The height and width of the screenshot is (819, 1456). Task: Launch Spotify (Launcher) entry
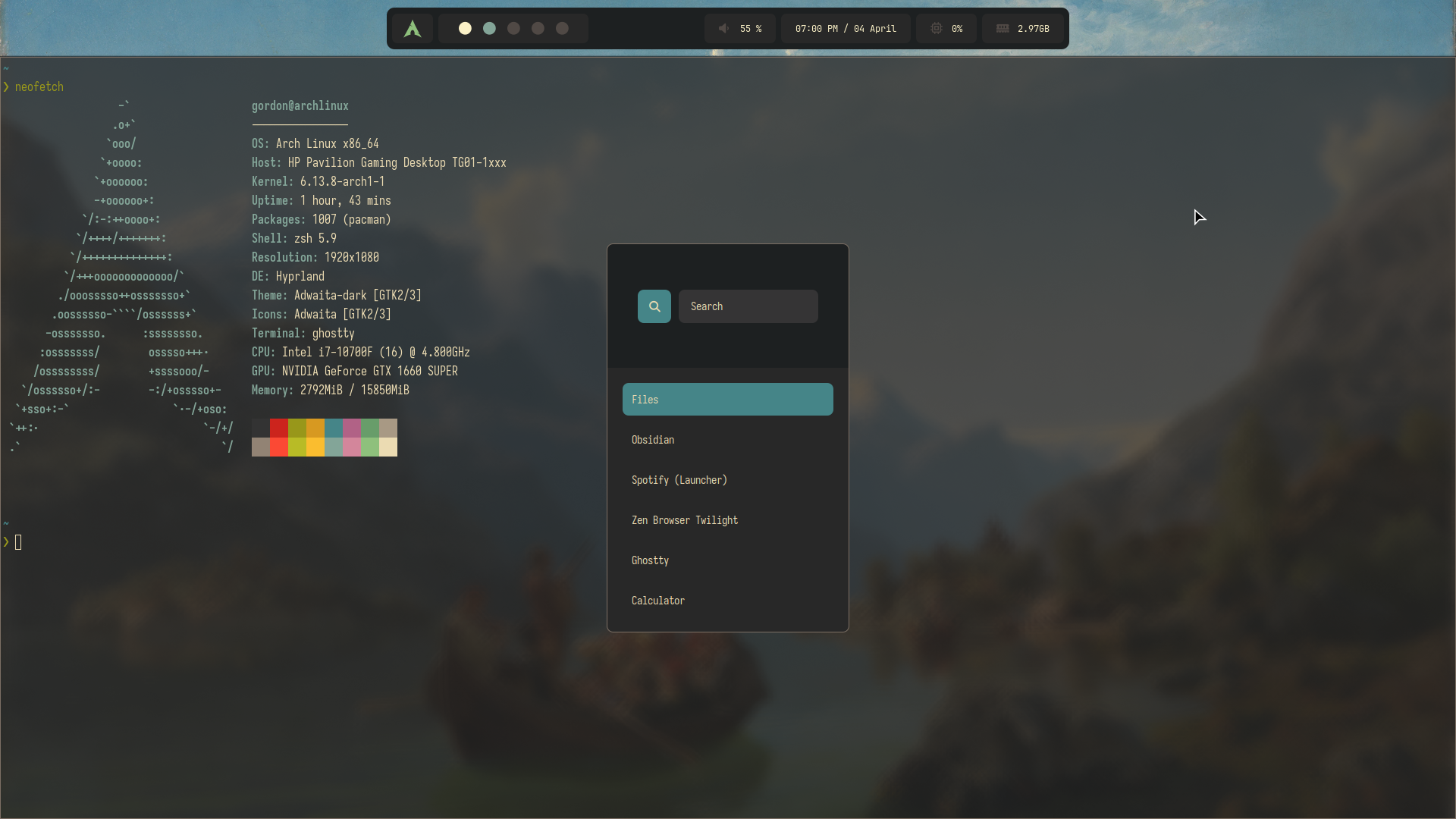[x=728, y=480]
